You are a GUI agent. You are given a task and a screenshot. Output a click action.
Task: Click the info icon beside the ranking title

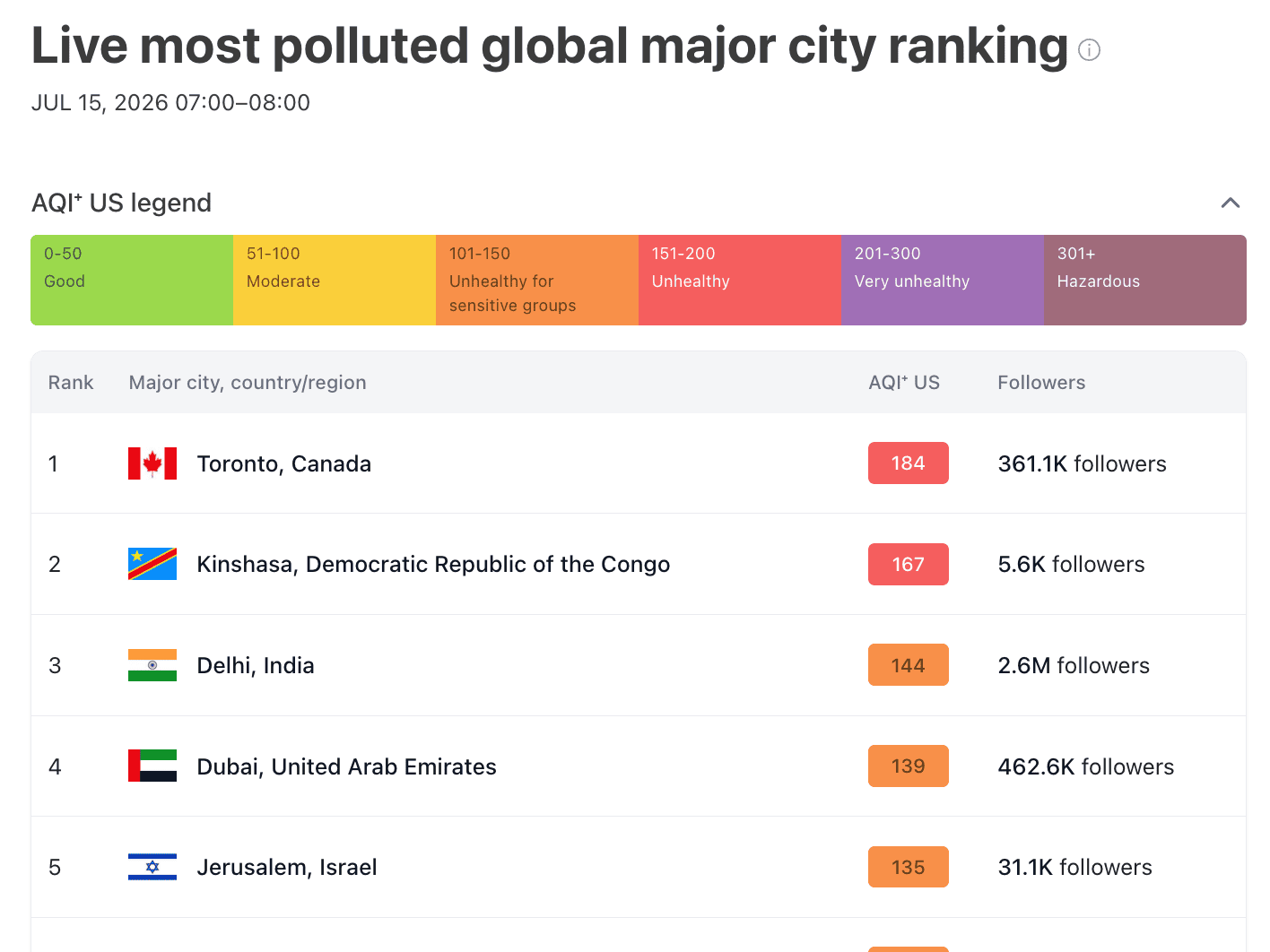(x=1089, y=50)
